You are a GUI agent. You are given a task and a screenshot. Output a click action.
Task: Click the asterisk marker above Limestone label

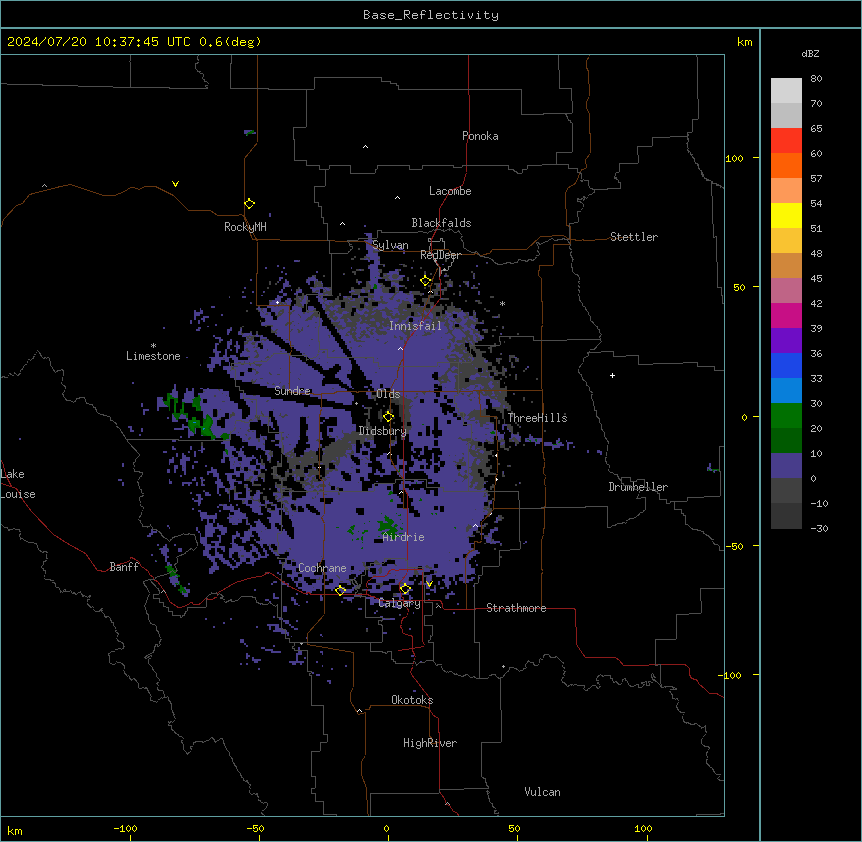pos(153,346)
